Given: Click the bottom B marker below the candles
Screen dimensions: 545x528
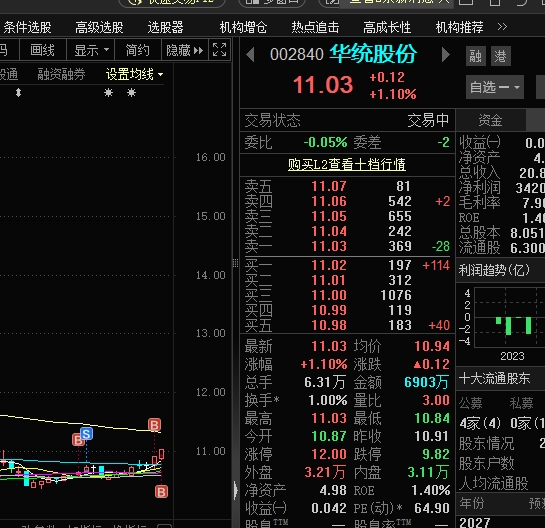Looking at the screenshot, I should click(x=161, y=492).
